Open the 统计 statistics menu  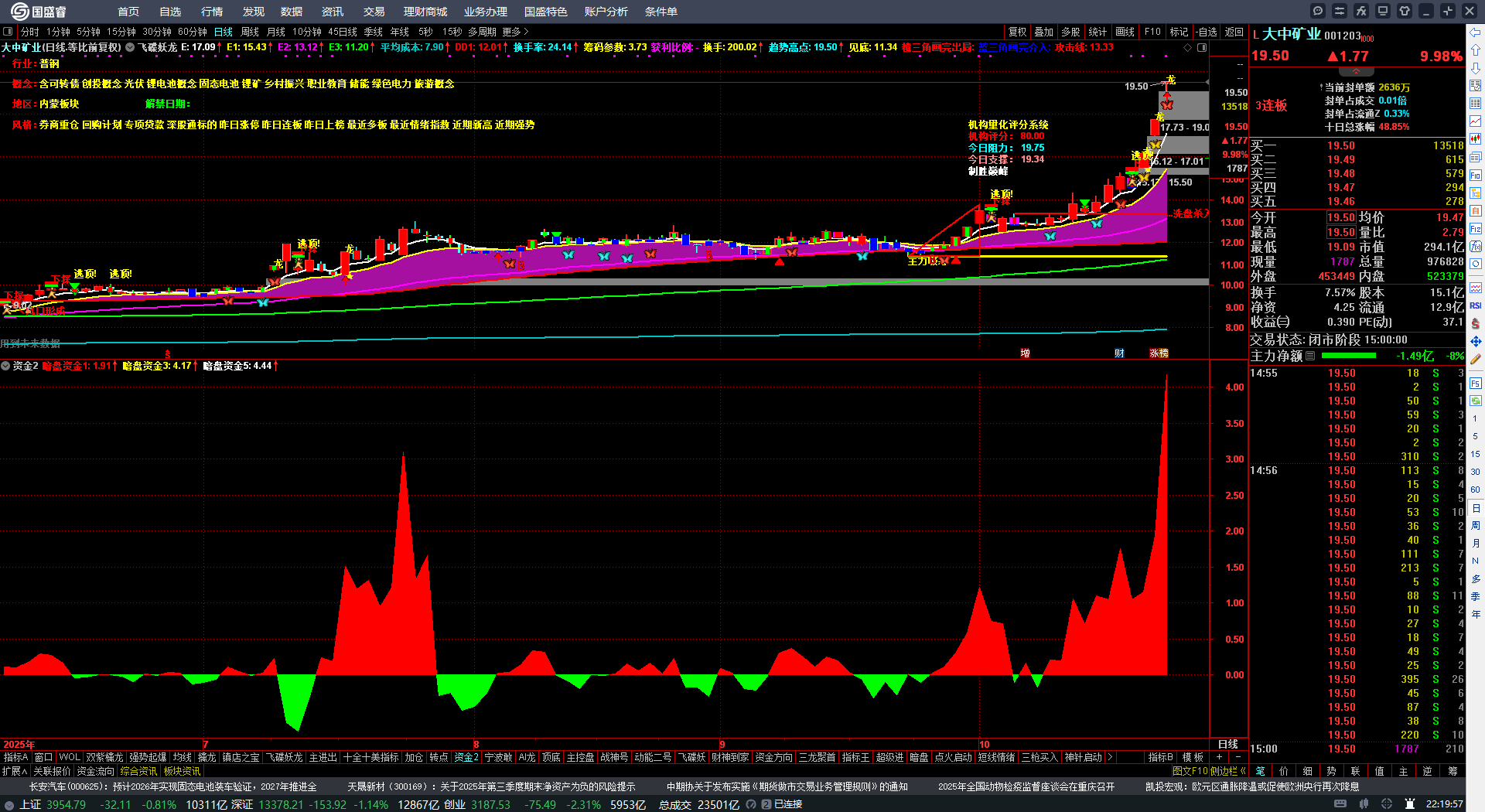1098,32
